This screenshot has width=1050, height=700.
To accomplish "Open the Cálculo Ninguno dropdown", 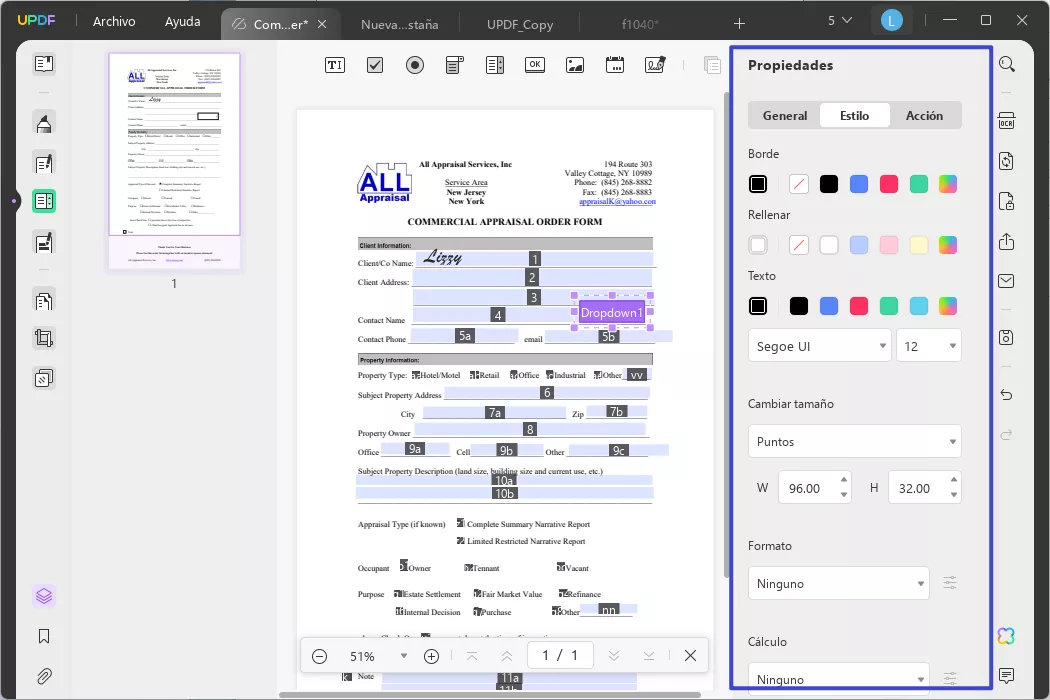I will (x=838, y=679).
